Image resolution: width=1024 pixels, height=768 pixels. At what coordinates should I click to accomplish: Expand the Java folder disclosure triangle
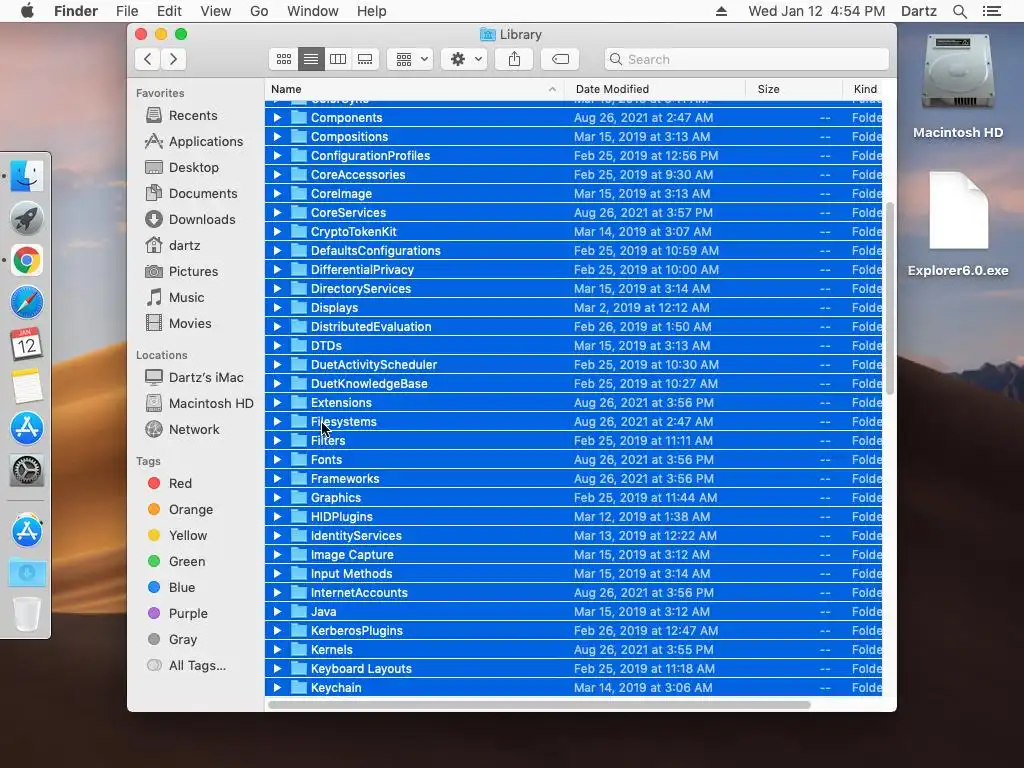[x=277, y=612]
